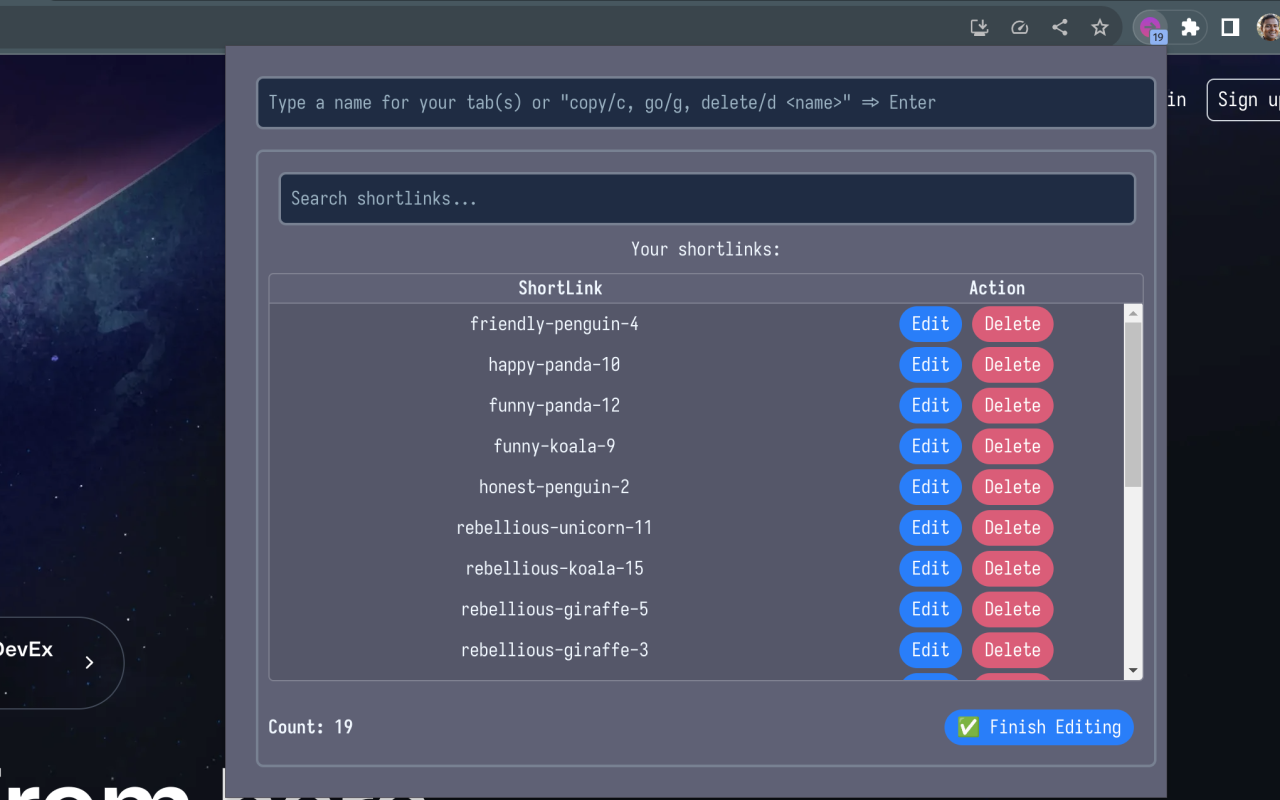This screenshot has height=800, width=1280.
Task: Bookmark this page with the star icon
Action: coord(1100,28)
